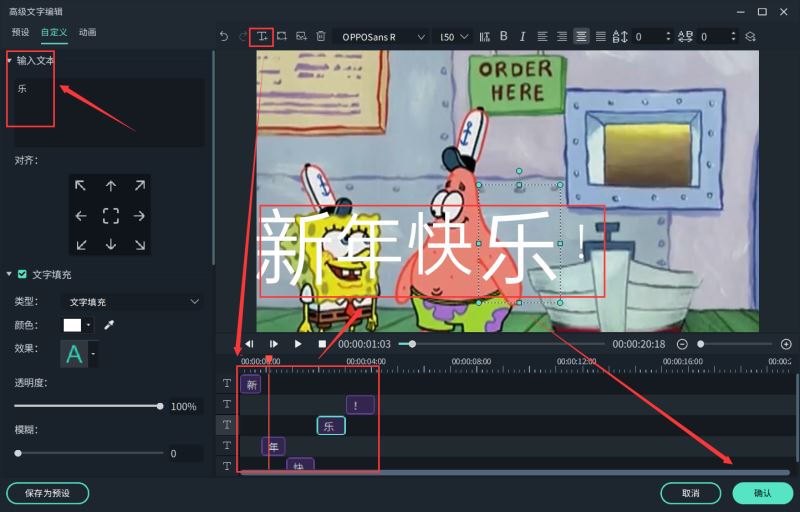Align text to center icon
The height and width of the screenshot is (512, 800).
click(111, 216)
